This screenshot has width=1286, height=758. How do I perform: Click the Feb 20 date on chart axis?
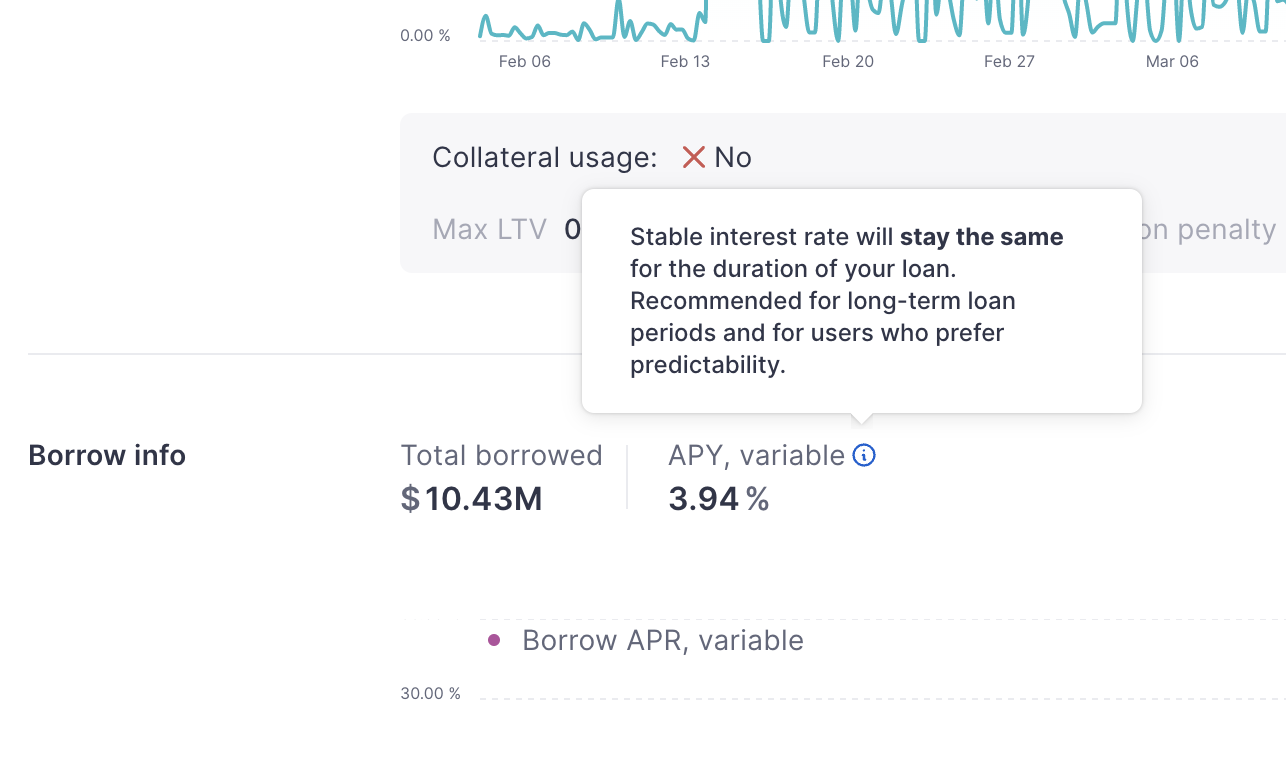click(x=847, y=62)
